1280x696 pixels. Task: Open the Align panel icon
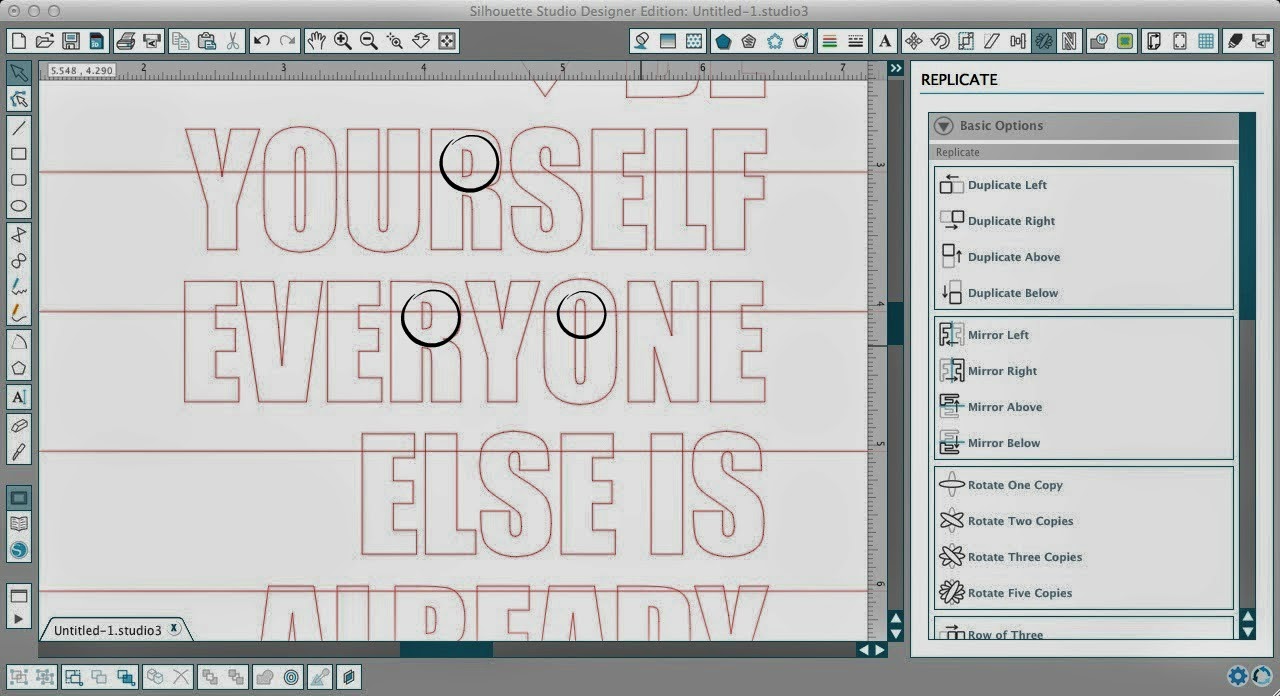(1018, 41)
